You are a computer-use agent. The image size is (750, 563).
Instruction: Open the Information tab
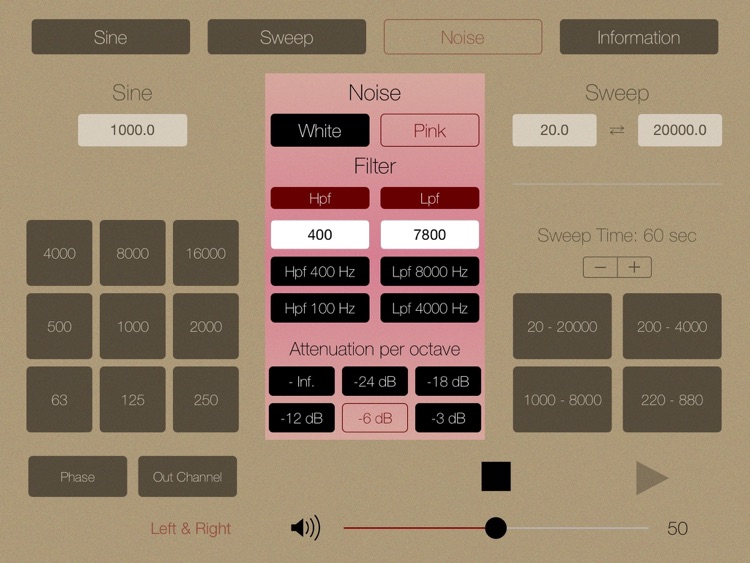[x=639, y=37]
